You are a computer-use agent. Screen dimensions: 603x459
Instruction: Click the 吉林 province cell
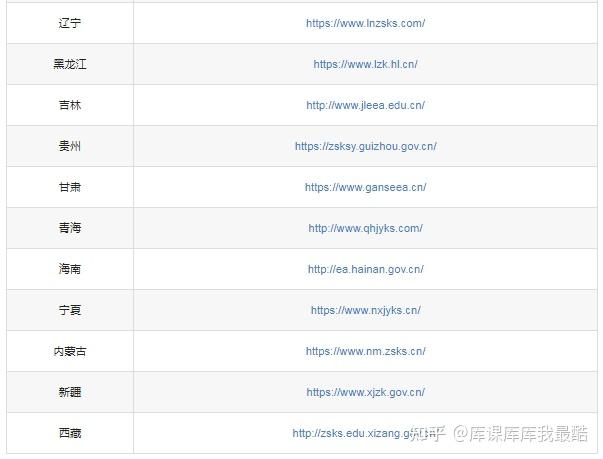point(70,105)
